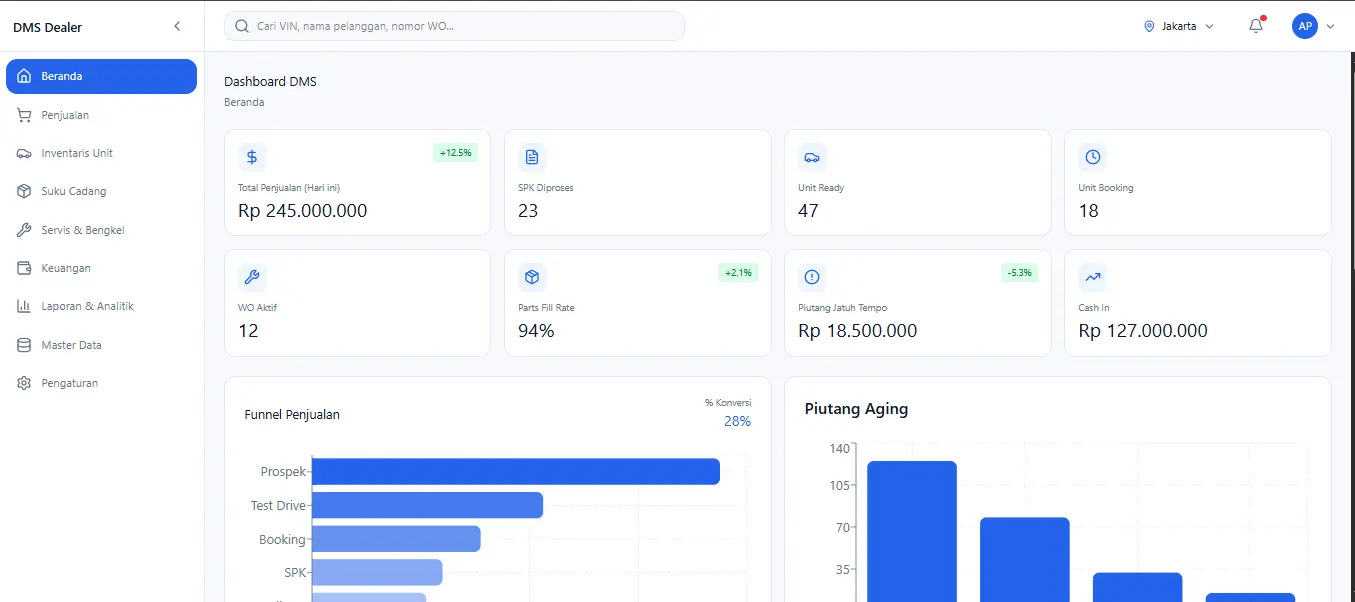Open the AP user avatar menu

(x=1312, y=27)
